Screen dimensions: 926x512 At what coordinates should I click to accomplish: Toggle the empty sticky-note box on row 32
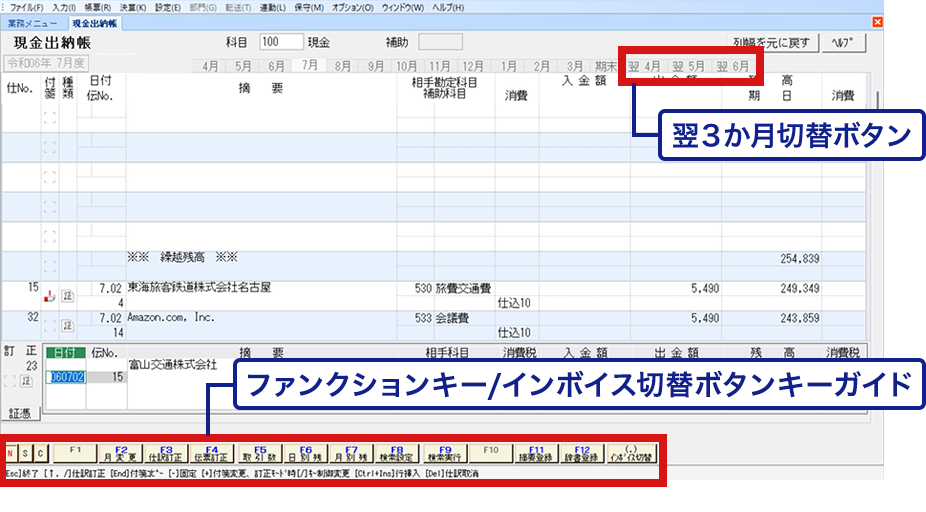coord(50,325)
